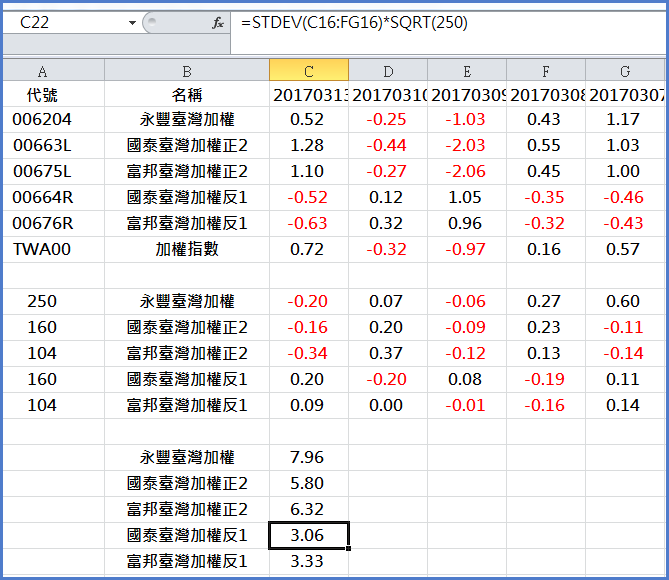
Task: Click value 1.10 in 00675L row
Action: 309,172
